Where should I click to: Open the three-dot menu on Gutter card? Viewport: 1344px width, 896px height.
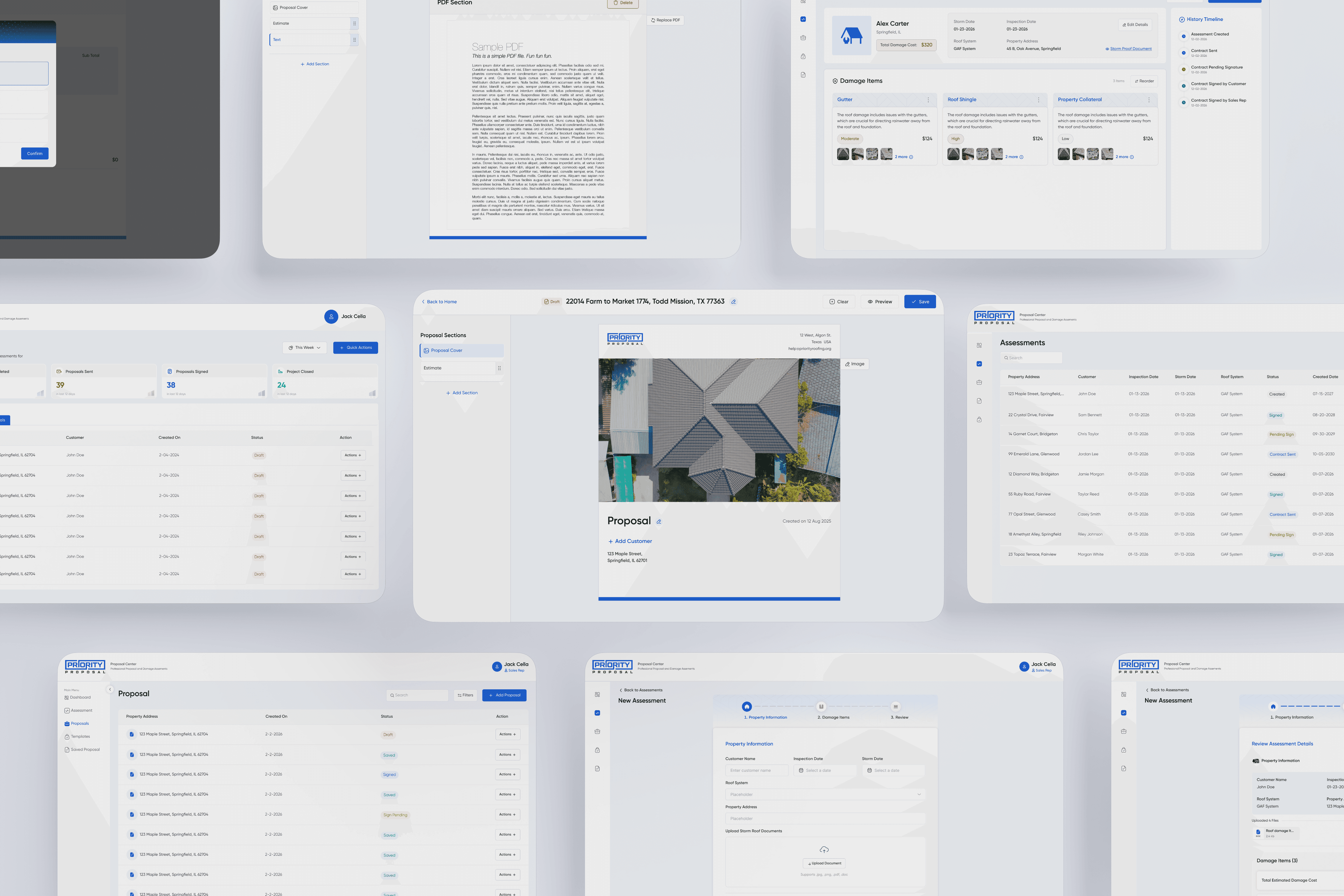click(x=928, y=100)
